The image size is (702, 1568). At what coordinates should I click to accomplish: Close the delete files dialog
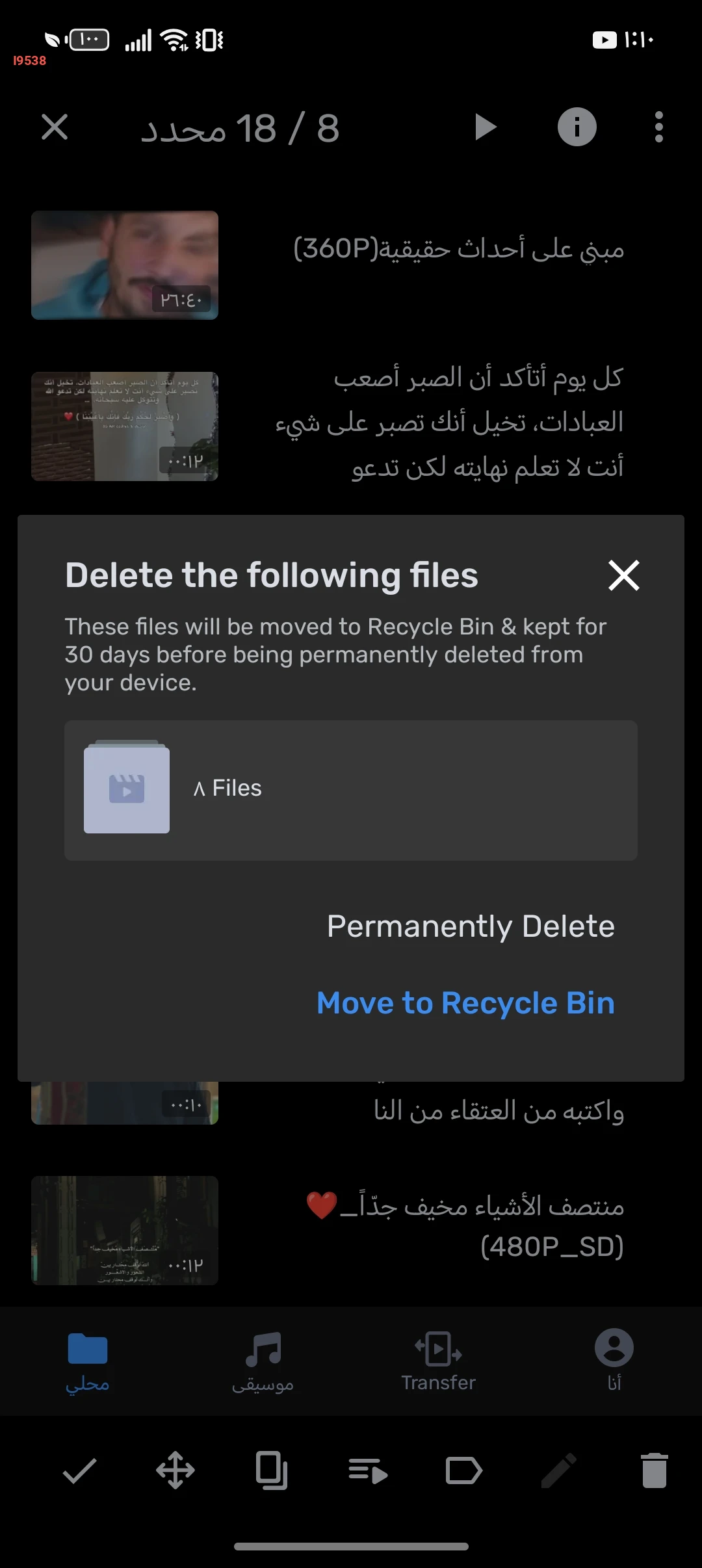pyautogui.click(x=623, y=575)
